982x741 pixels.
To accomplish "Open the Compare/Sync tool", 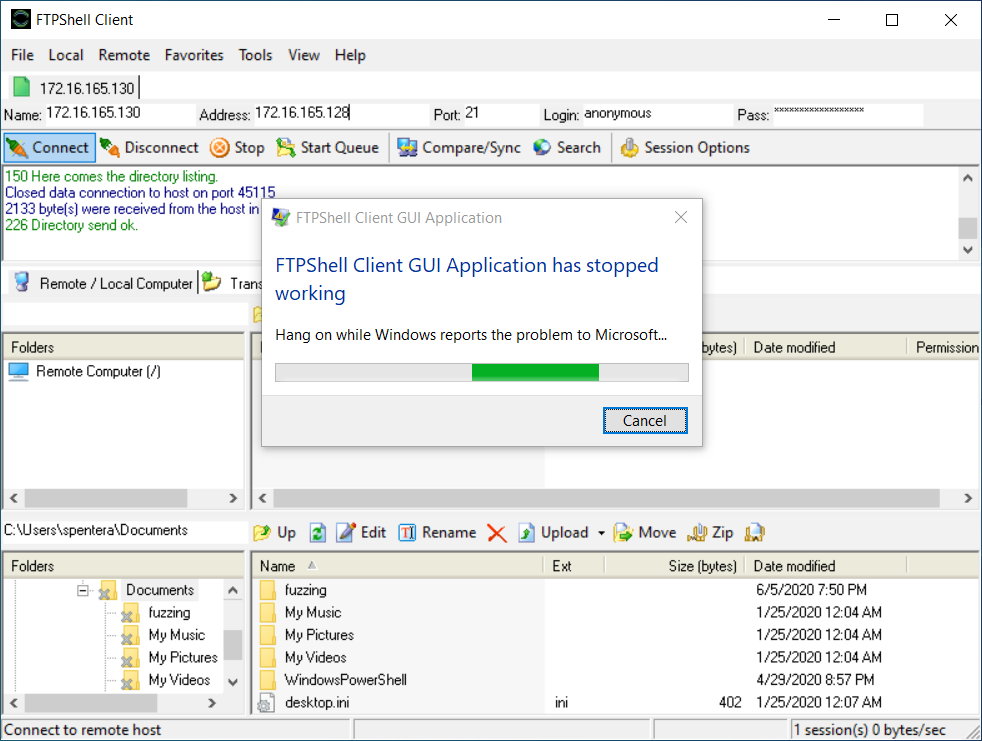I will 458,148.
